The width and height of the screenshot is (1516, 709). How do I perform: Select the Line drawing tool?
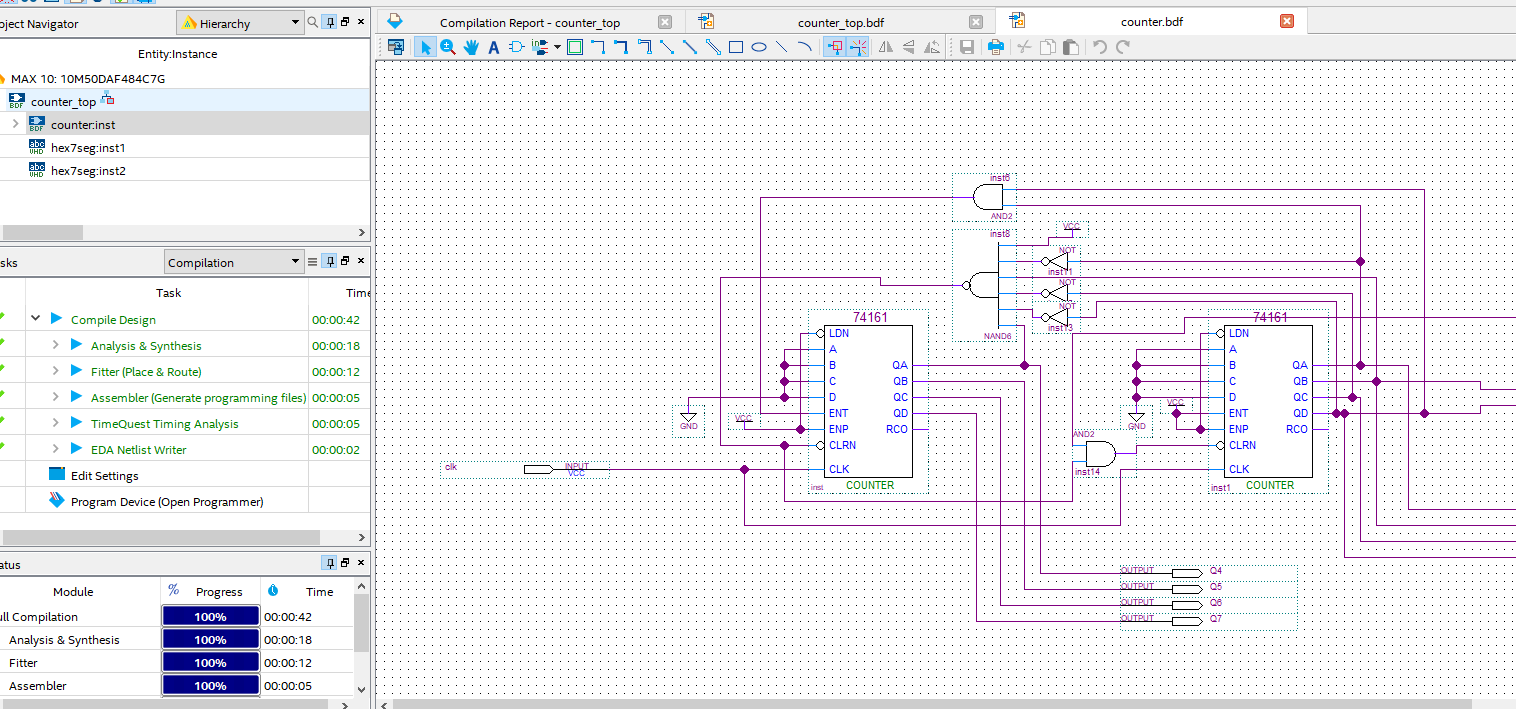click(x=782, y=47)
